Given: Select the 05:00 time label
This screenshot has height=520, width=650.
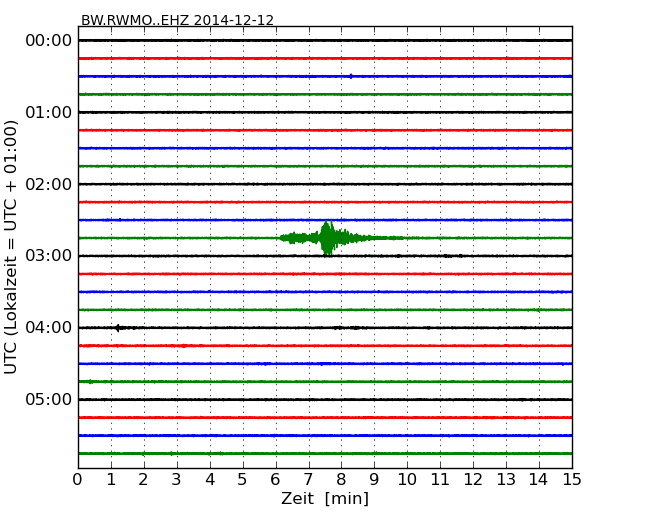Looking at the screenshot, I should pos(49,399).
